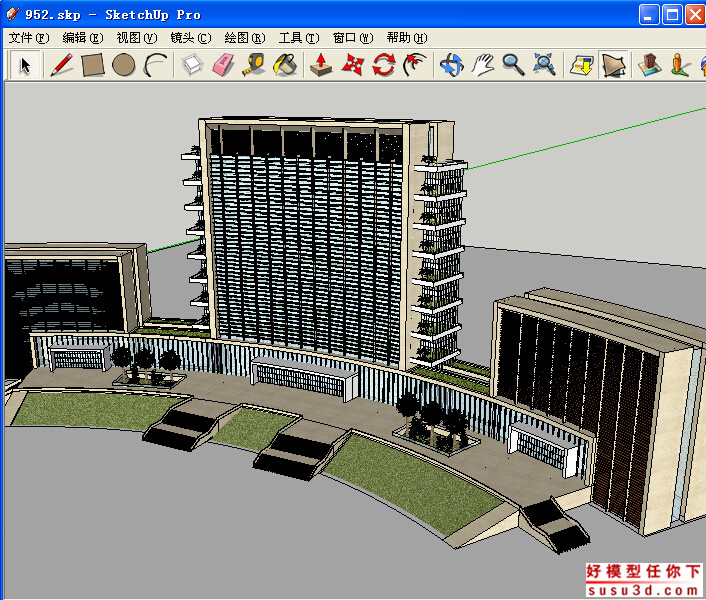This screenshot has height=600, width=706.
Task: Minimize the SketchUp Pro window
Action: coord(649,15)
